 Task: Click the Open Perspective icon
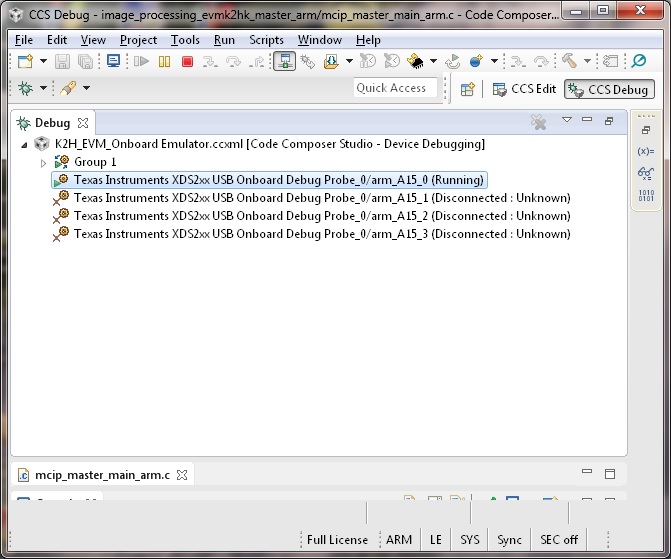(x=467, y=89)
